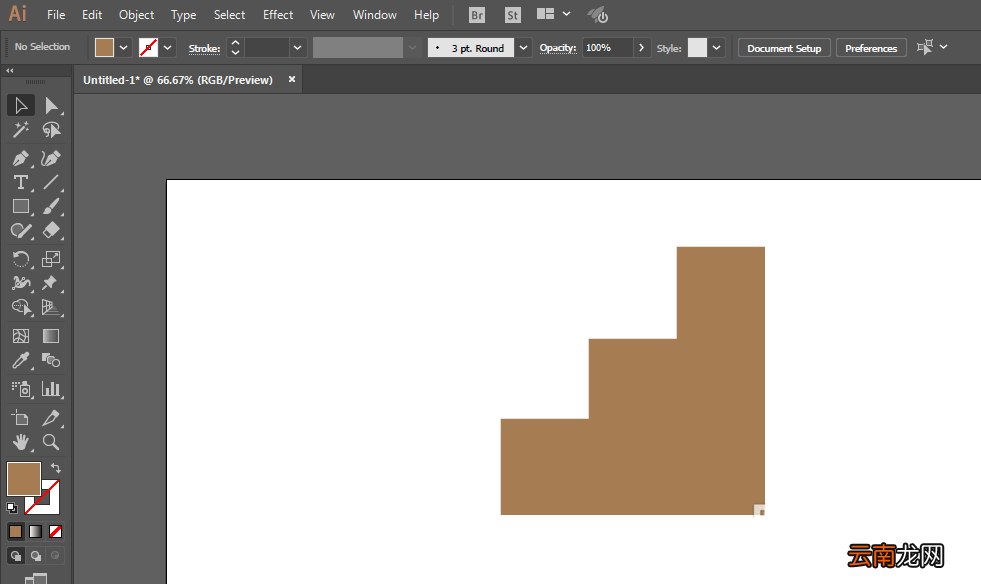Expand the fill color dropdown
The height and width of the screenshot is (584, 981).
click(x=123, y=48)
